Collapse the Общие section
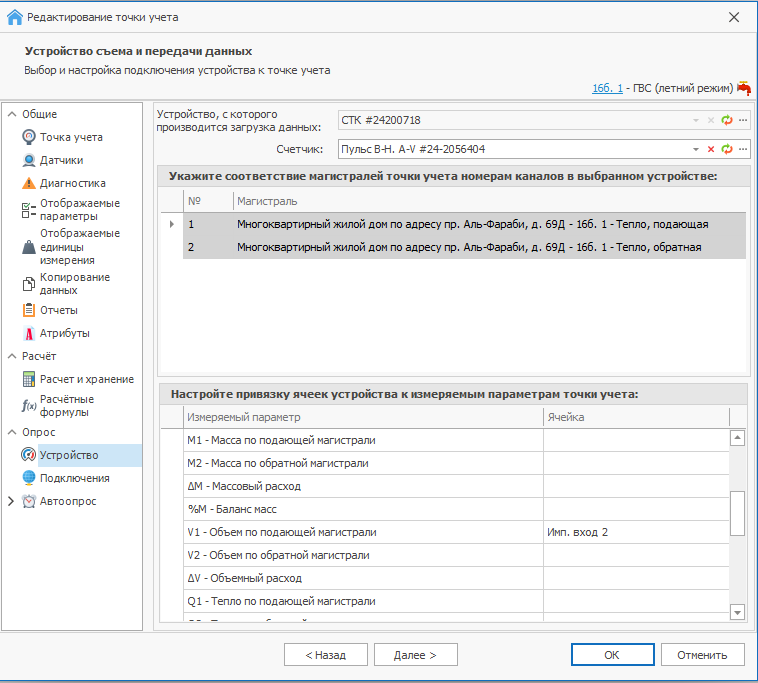Viewport: 758px width, 683px height. click(11, 114)
